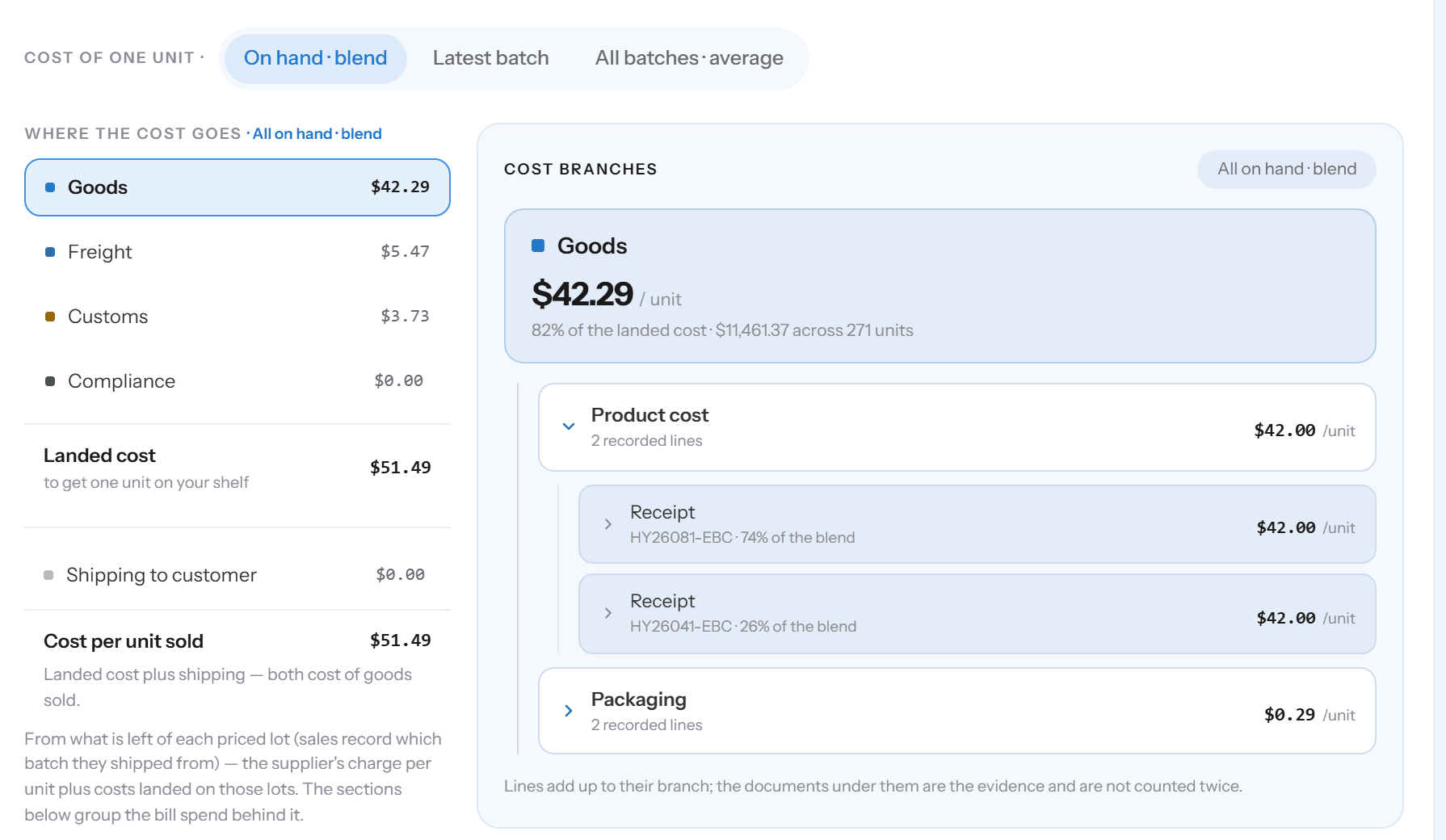This screenshot has height=840, width=1446.
Task: Collapse the Product cost branch chevron
Action: point(569,426)
